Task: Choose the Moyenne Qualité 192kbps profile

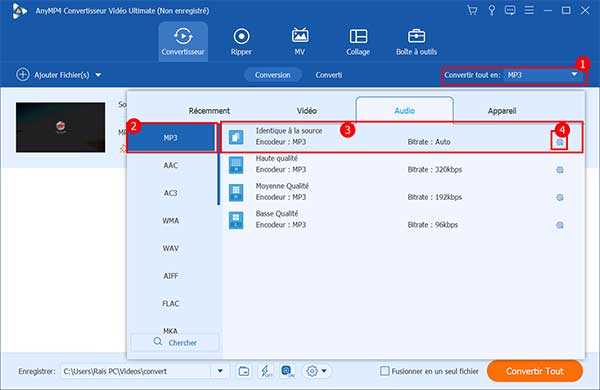Action: 402,192
